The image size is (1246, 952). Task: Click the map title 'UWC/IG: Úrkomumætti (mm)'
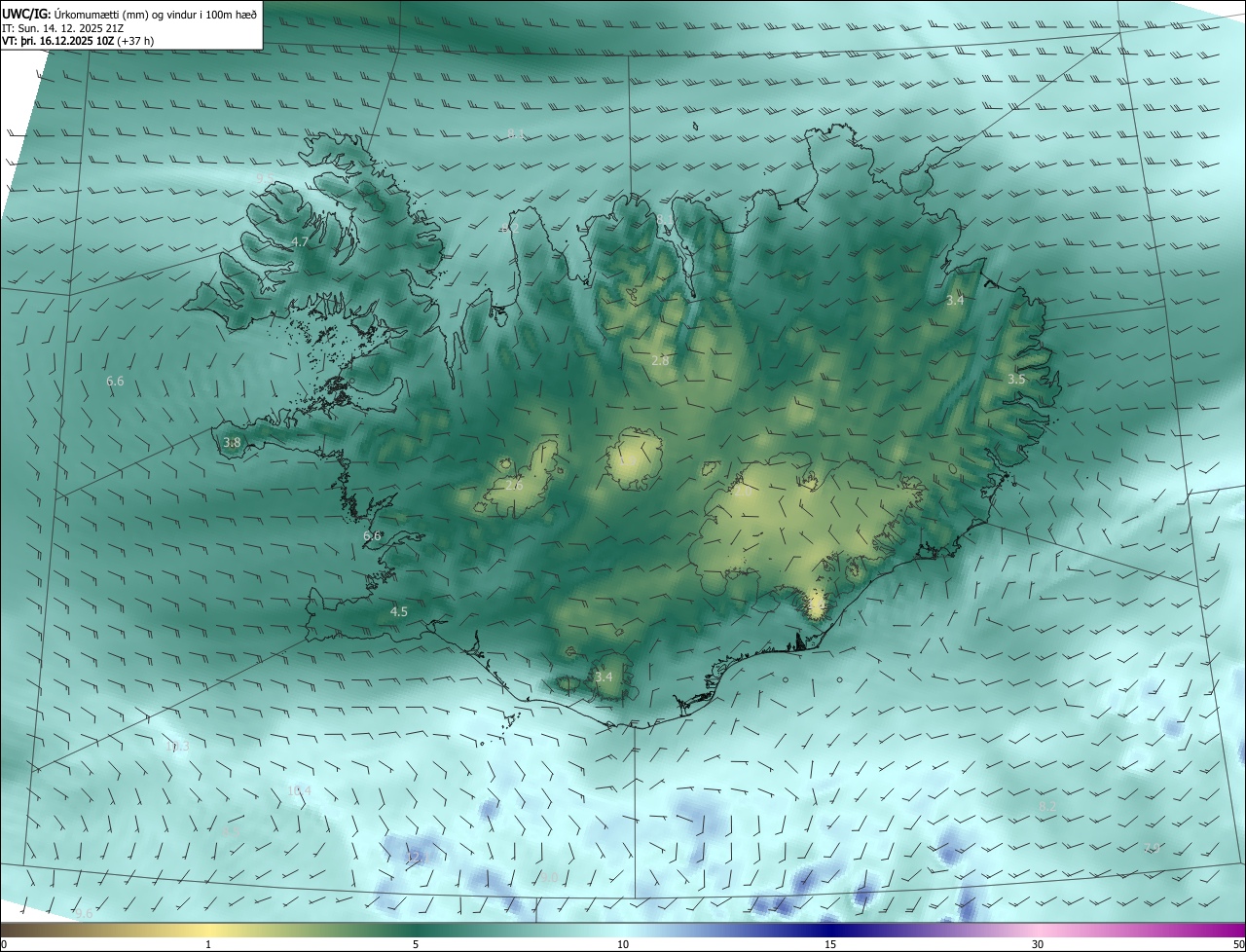click(x=75, y=15)
